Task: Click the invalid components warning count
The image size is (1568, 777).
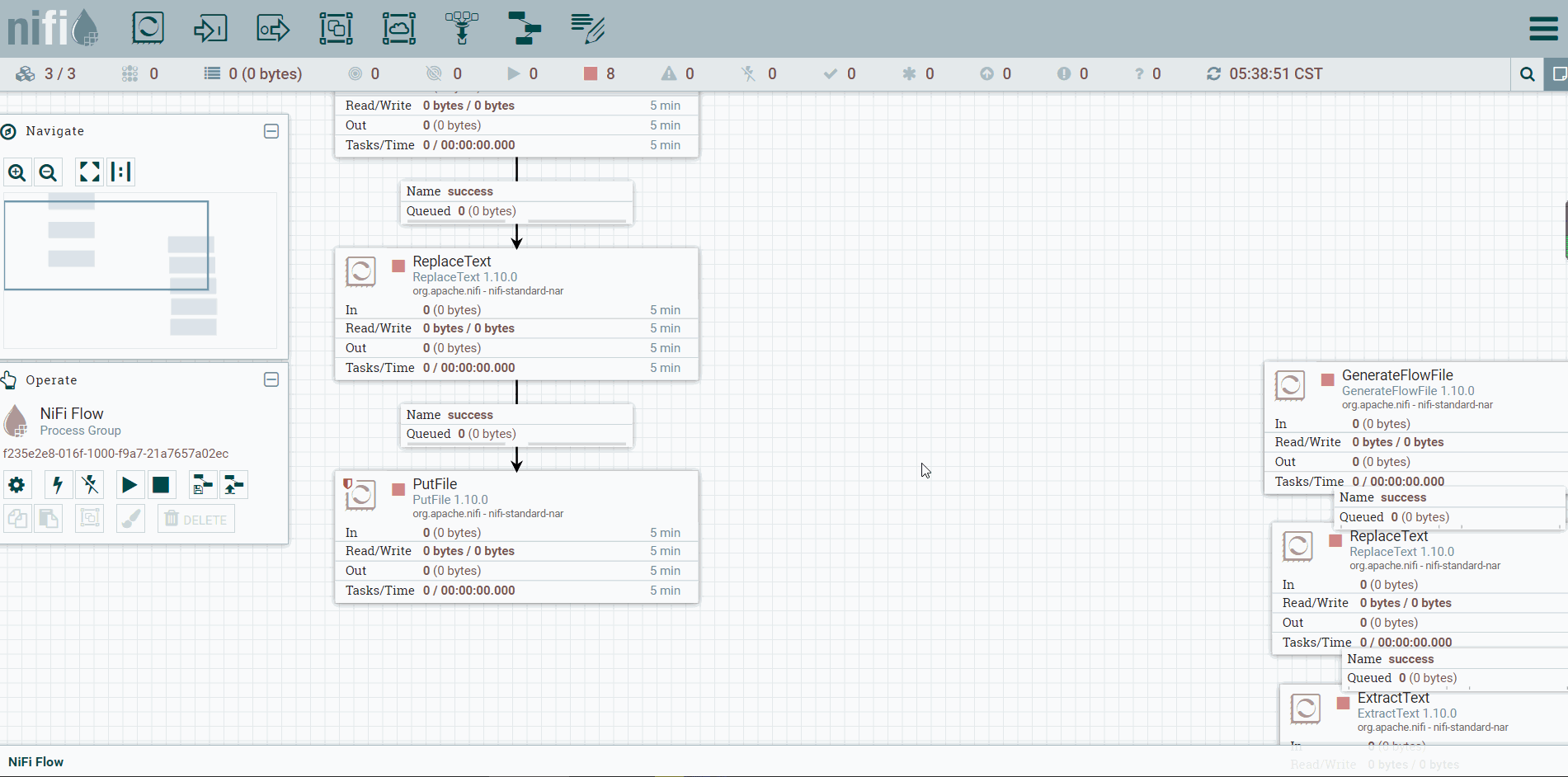Action: tap(678, 74)
